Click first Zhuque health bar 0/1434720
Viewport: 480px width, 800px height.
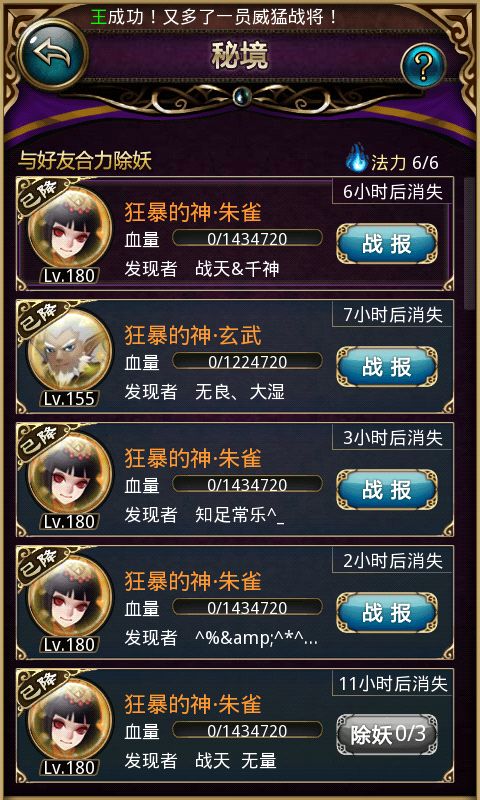click(x=247, y=238)
